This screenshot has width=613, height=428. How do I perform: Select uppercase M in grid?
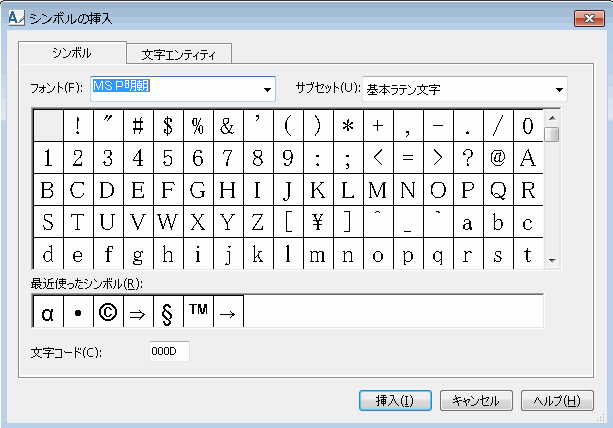coord(378,190)
